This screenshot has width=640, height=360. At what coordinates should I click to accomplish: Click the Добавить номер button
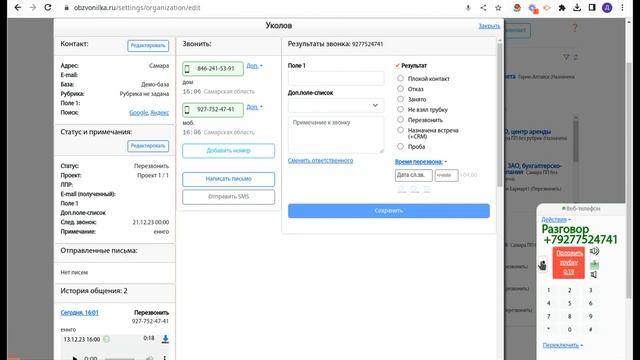click(229, 151)
